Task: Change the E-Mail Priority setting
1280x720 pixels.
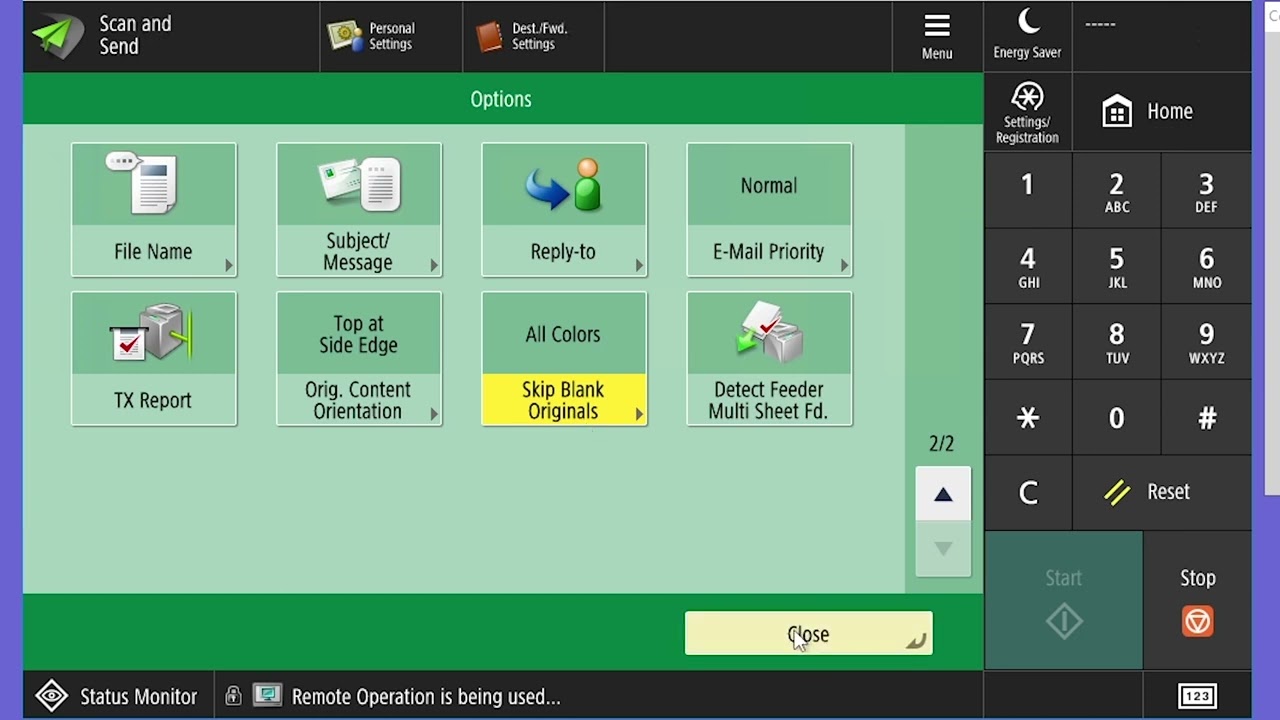Action: point(769,210)
